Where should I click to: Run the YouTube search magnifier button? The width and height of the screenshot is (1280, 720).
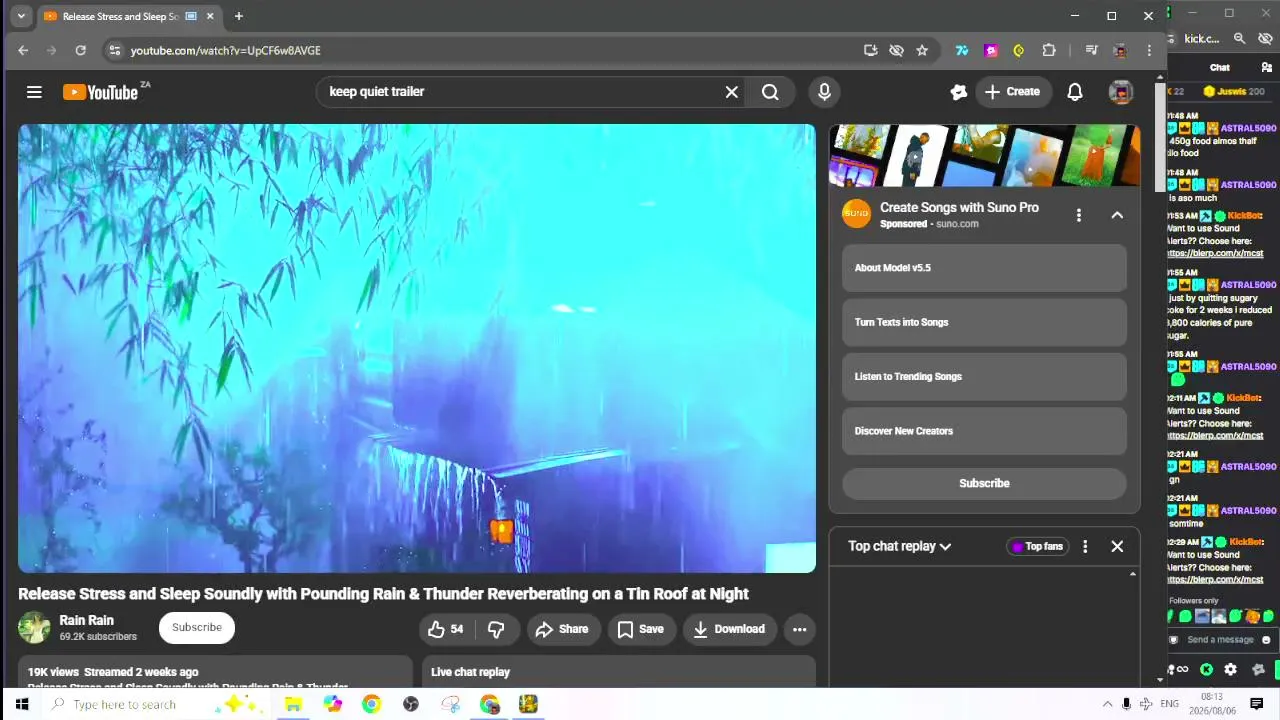[x=770, y=92]
